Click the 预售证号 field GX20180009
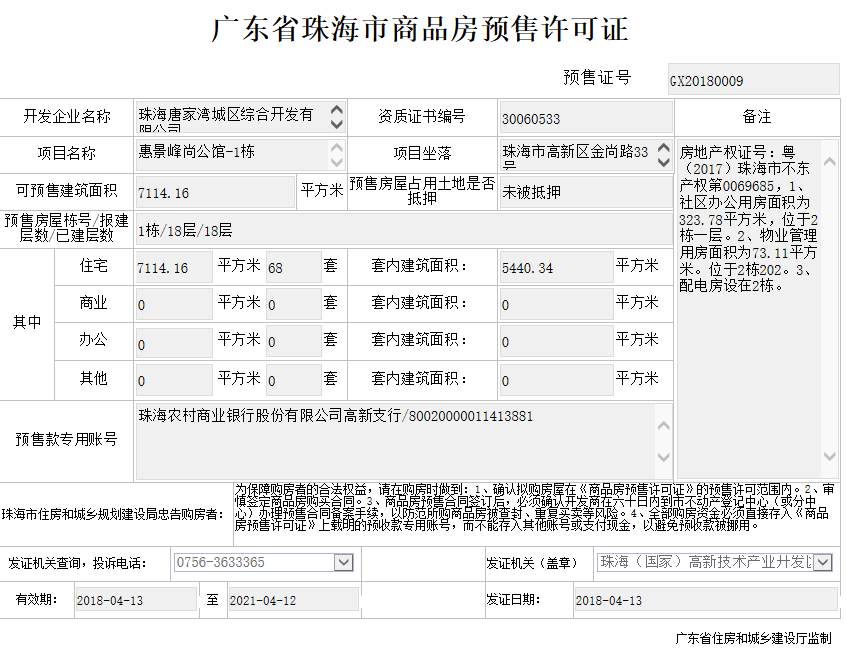This screenshot has height=656, width=846. pos(753,80)
